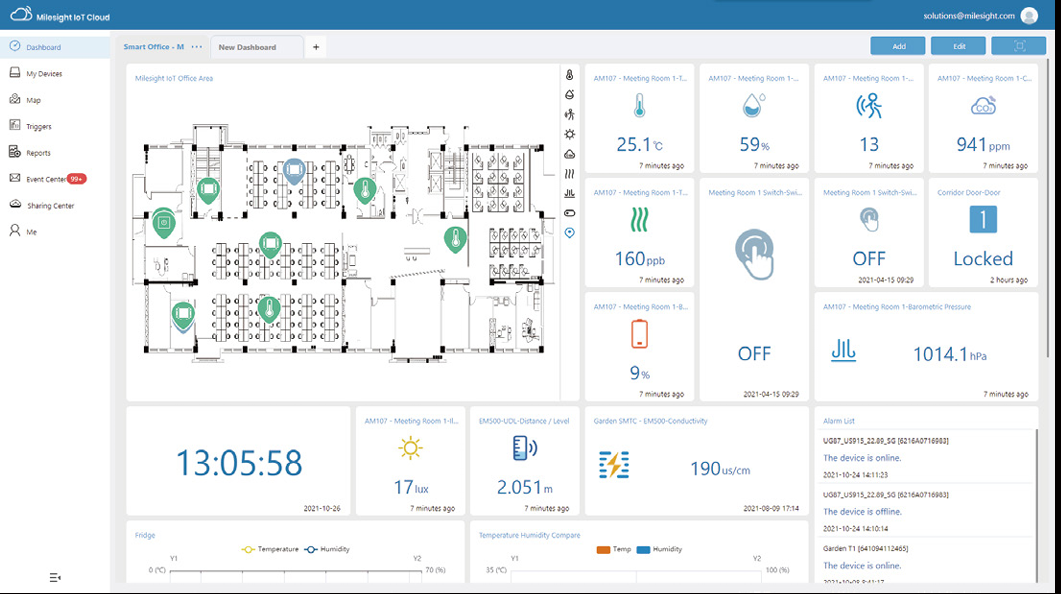Viewport: 1061px width, 594px height.
Task: Click the 25.1 °C temperature widget icon
Action: click(x=639, y=106)
